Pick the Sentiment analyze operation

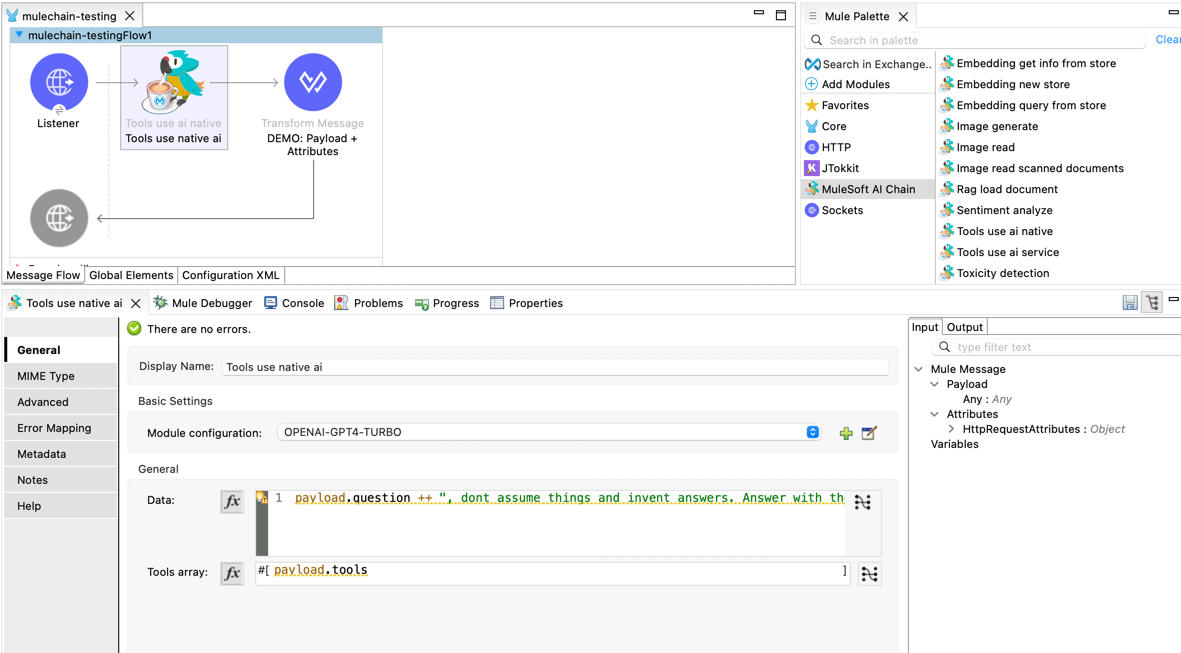tap(996, 210)
